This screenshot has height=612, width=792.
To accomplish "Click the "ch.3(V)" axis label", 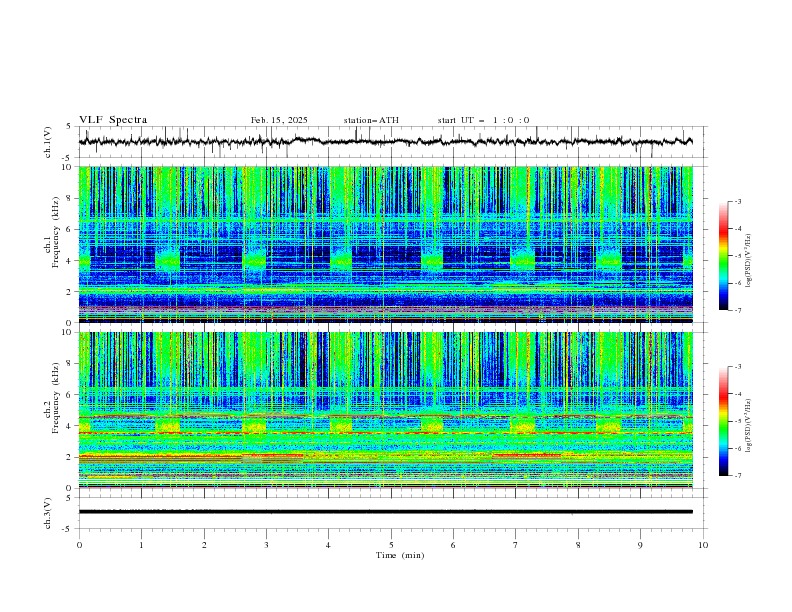I will pyautogui.click(x=48, y=513).
